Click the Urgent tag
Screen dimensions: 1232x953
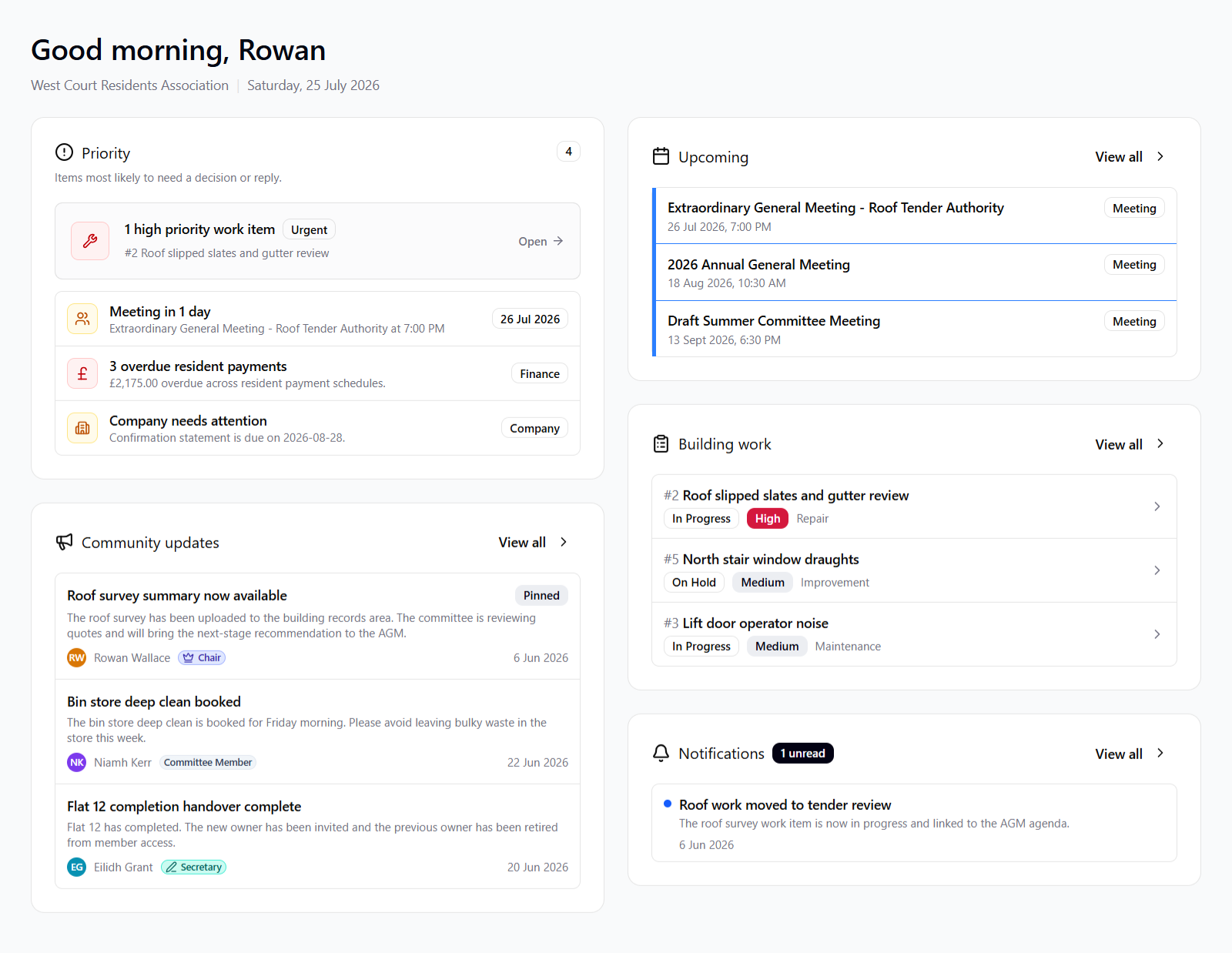tap(309, 229)
